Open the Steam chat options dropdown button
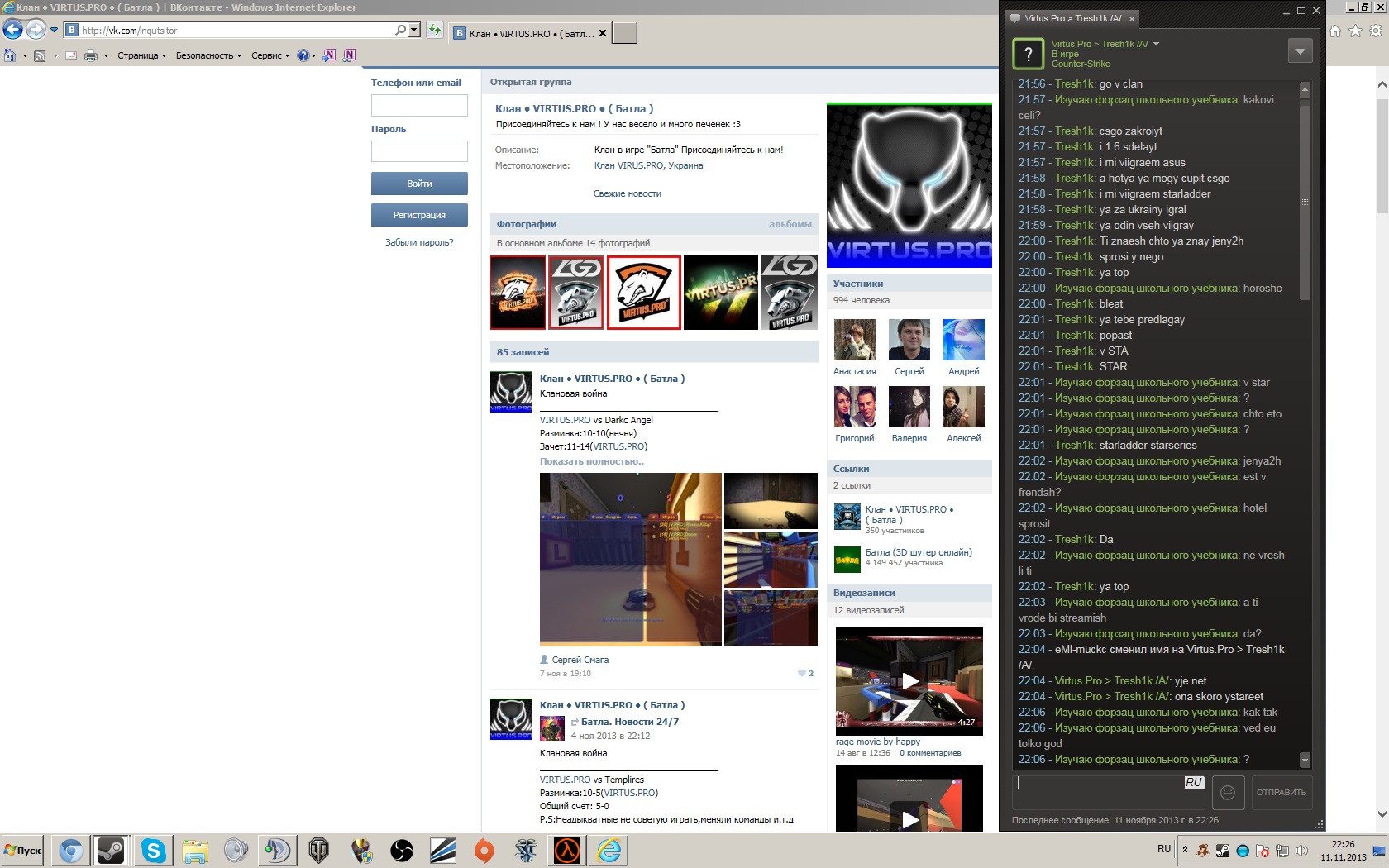The width and height of the screenshot is (1389, 868). pyautogui.click(x=1300, y=51)
